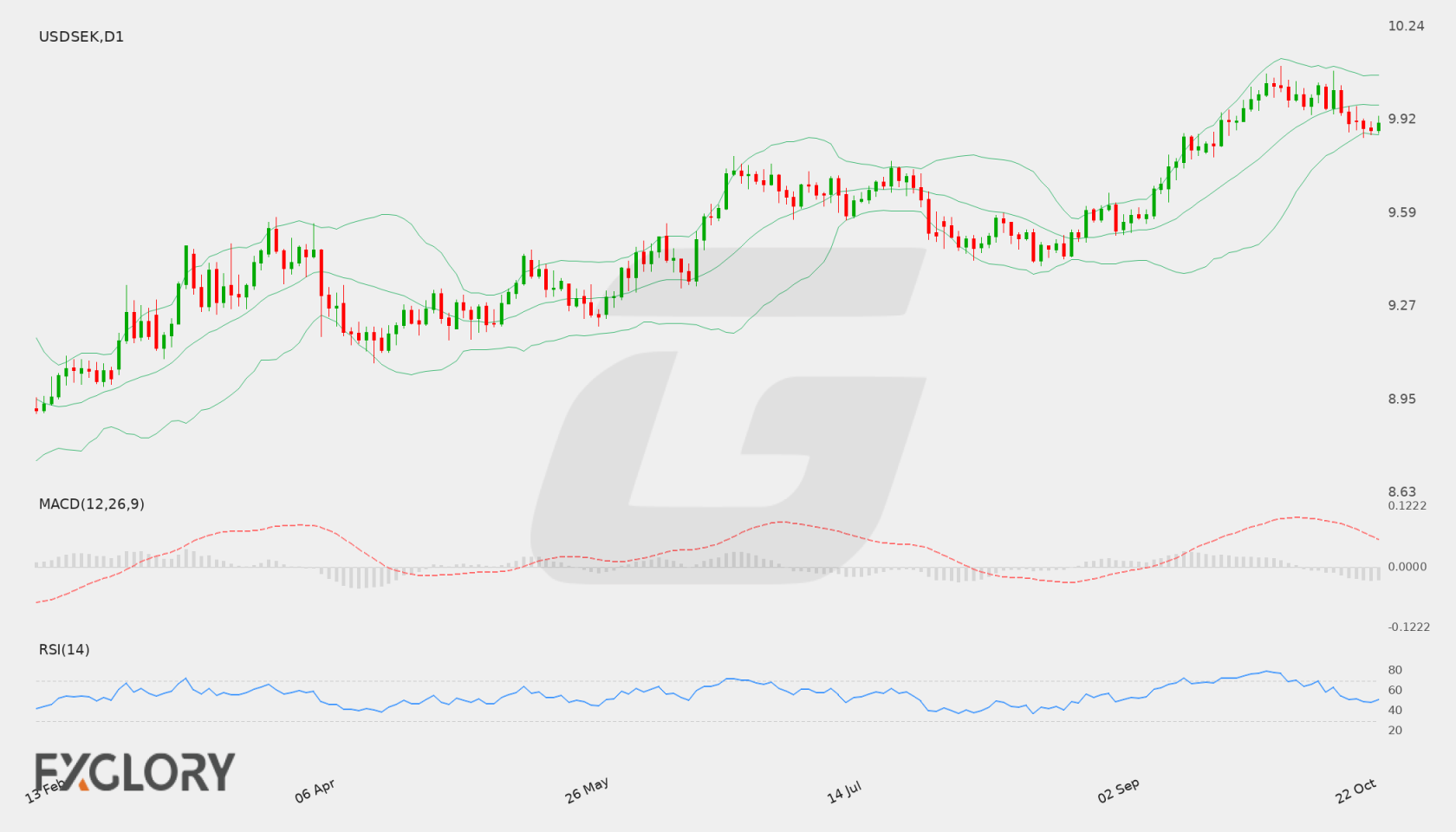The width and height of the screenshot is (1456, 832).
Task: Click the USDSEK,D1 chart title
Action: [81, 36]
